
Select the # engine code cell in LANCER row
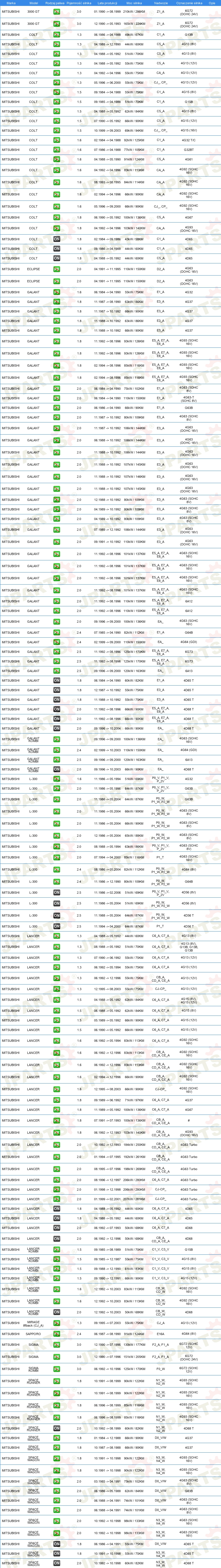point(189,1121)
